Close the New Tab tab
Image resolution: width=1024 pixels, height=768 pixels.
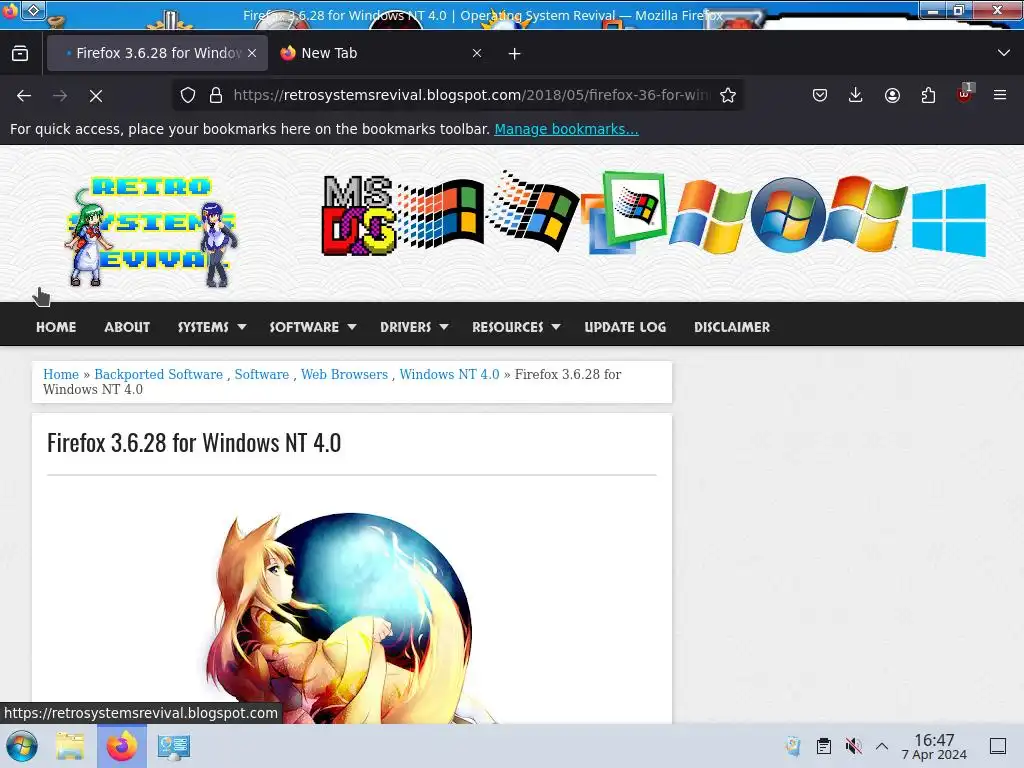click(x=477, y=53)
